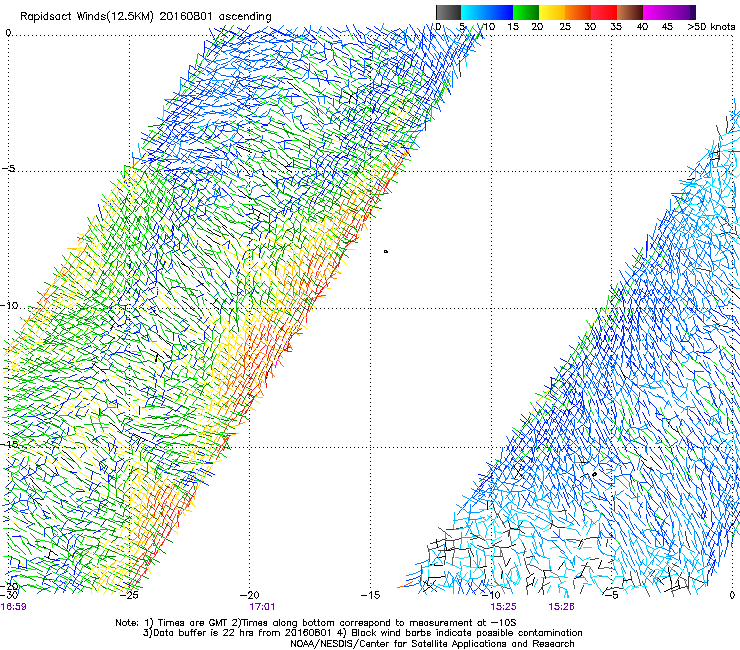Click the '45' legend scale label
Viewport: 740px width, 650px height.
pos(667,26)
